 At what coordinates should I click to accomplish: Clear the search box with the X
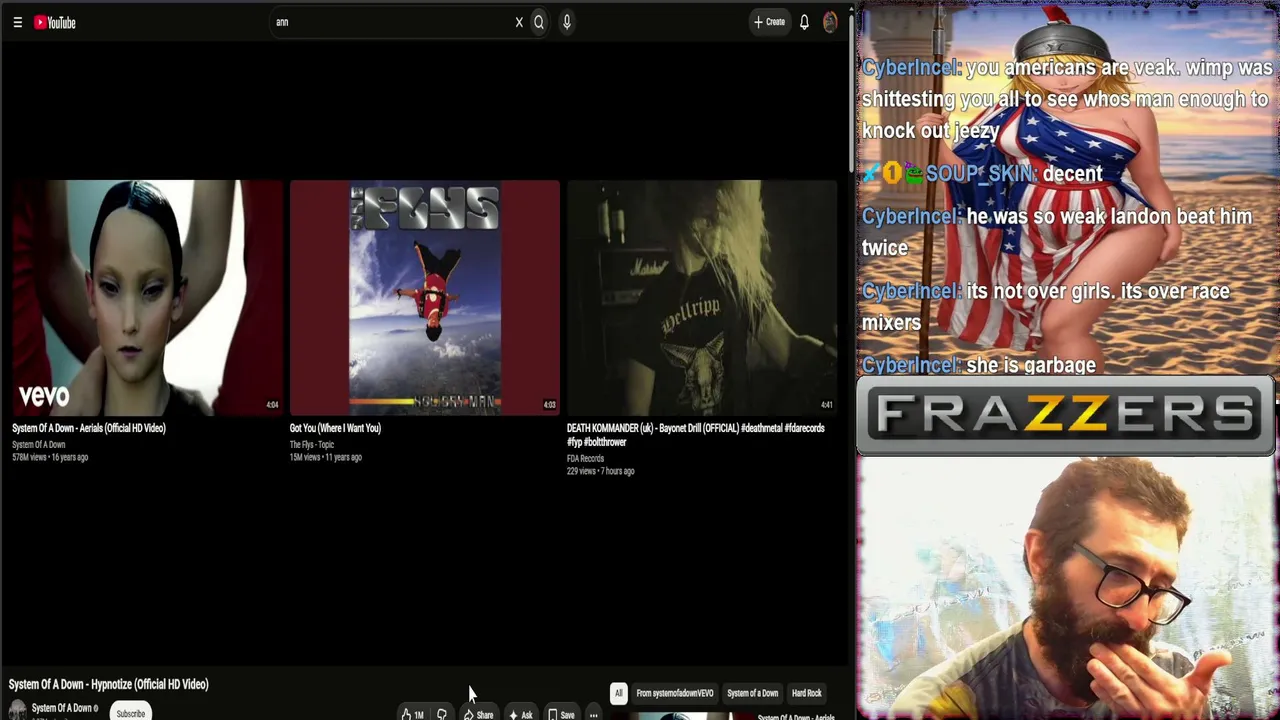point(519,22)
